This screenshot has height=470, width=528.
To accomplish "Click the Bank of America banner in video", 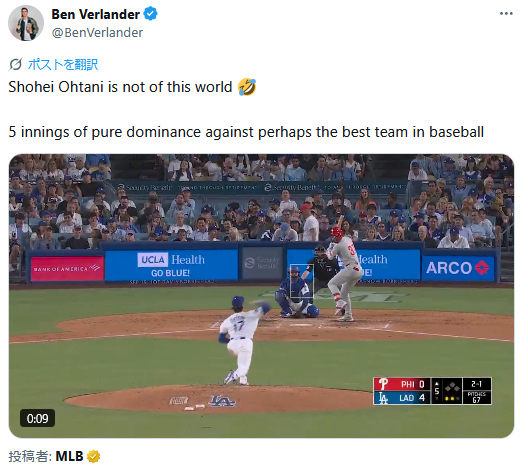I will 67,268.
